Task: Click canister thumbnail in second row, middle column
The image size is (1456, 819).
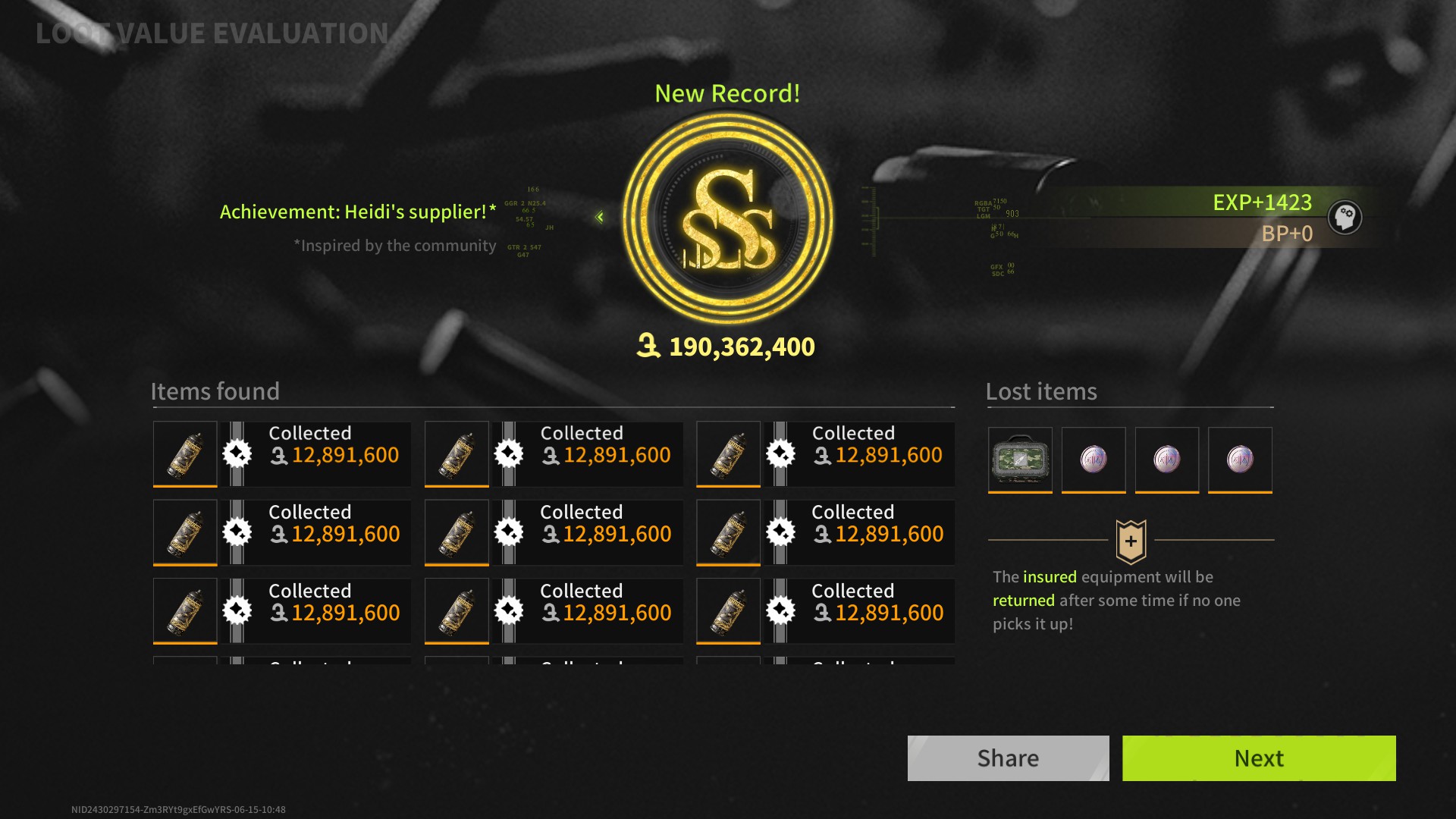Action: (457, 533)
